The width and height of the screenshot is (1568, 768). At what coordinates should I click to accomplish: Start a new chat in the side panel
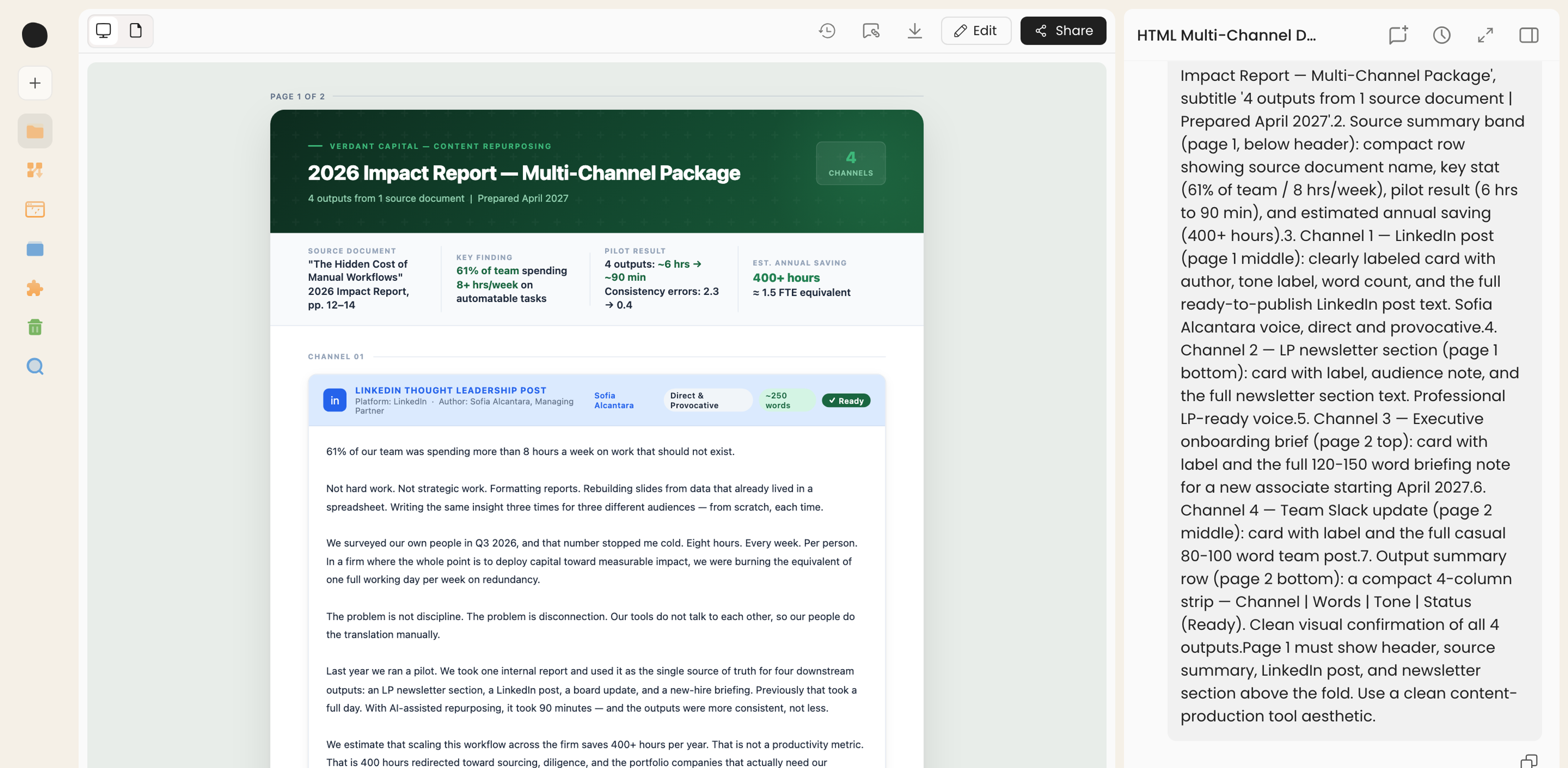tap(1398, 35)
